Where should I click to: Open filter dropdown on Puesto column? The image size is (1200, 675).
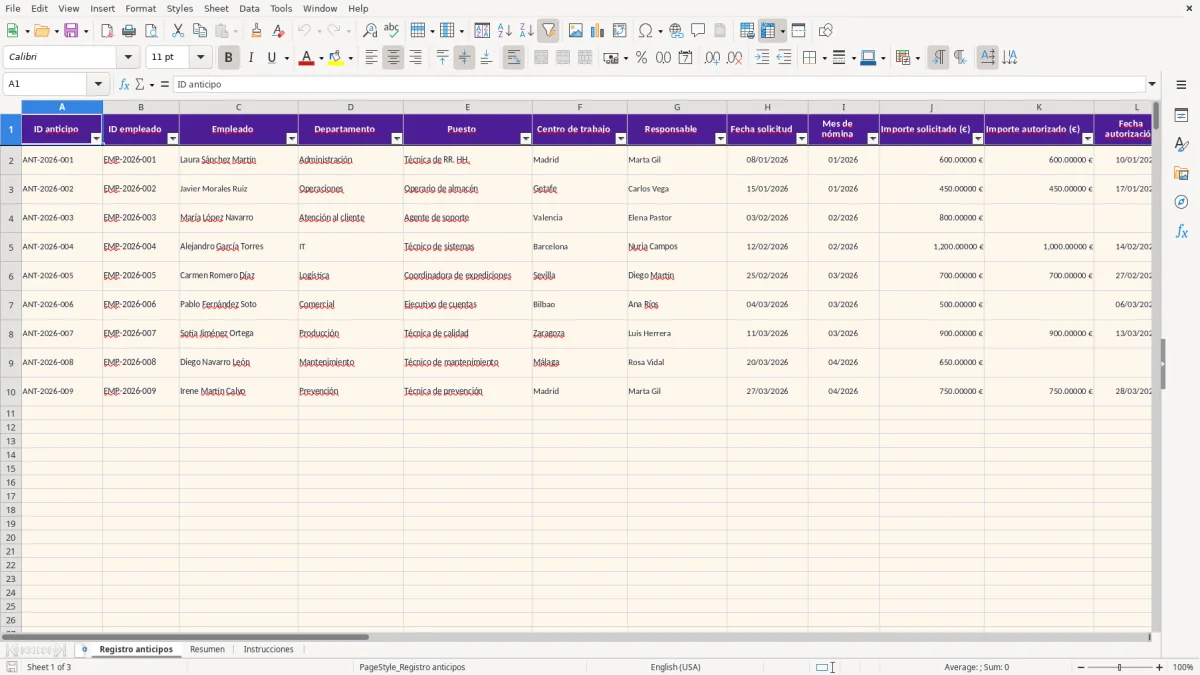[526, 139]
